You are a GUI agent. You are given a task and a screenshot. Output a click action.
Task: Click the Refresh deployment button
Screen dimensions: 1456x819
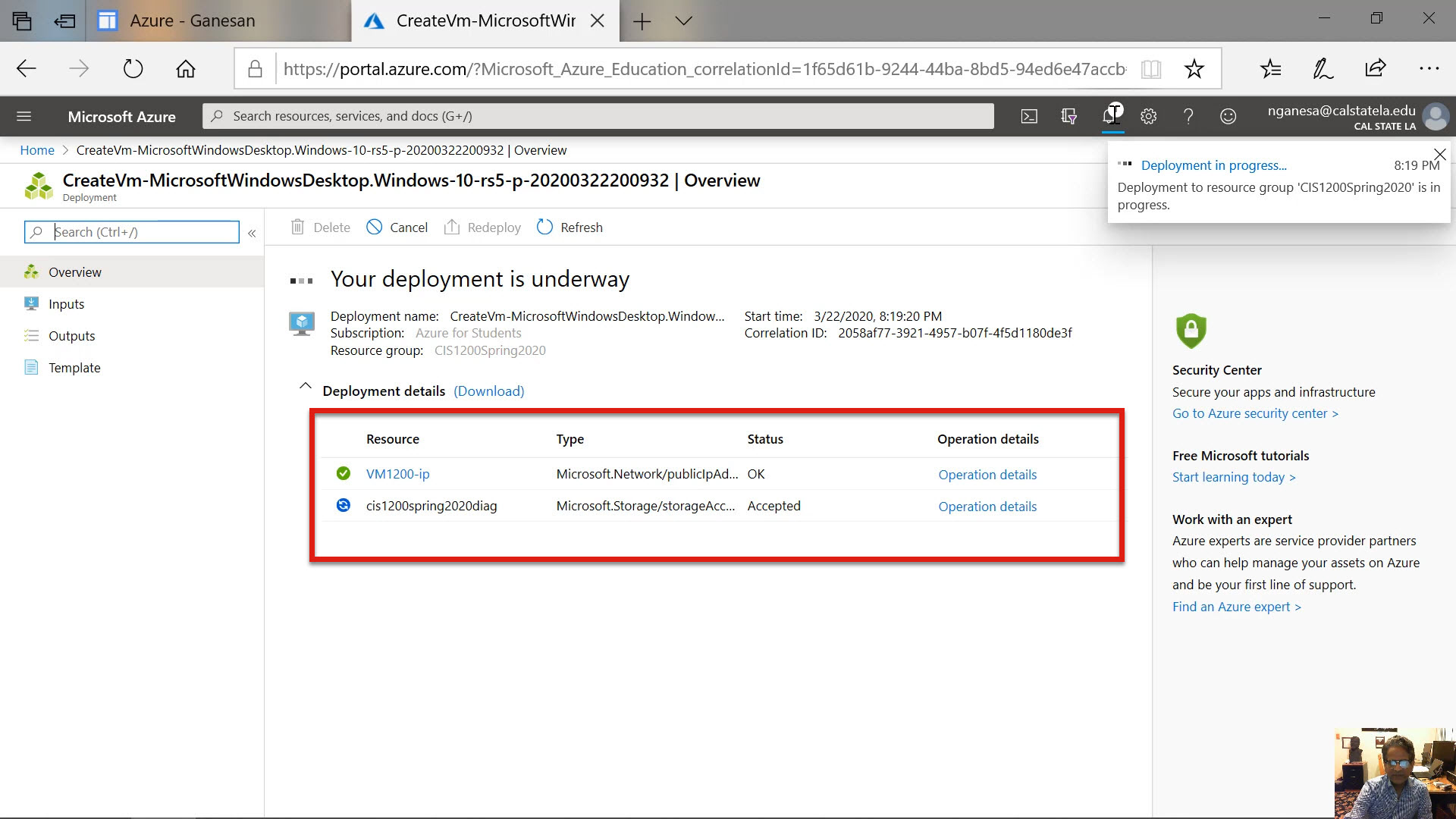coord(570,227)
